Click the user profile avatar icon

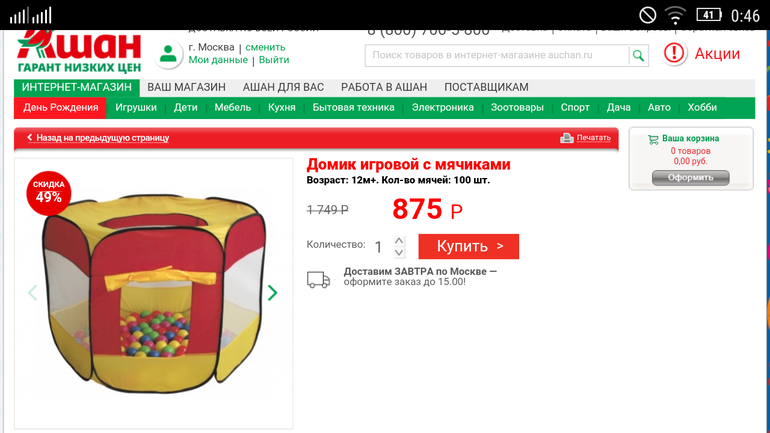(168, 54)
